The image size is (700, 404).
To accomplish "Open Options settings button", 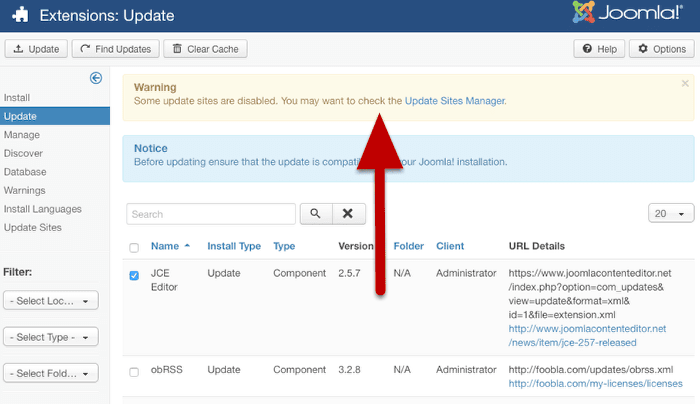I will pos(662,49).
